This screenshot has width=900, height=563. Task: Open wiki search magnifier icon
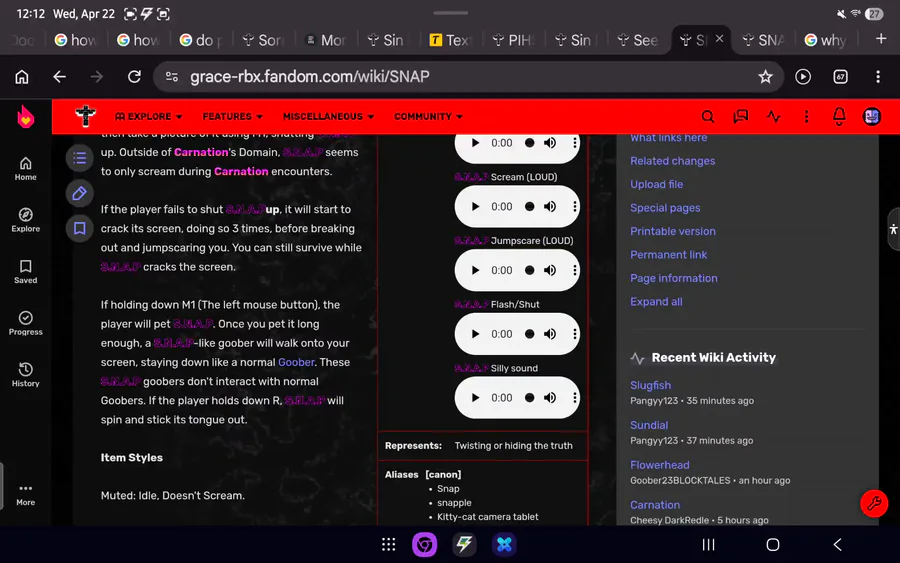click(x=708, y=117)
